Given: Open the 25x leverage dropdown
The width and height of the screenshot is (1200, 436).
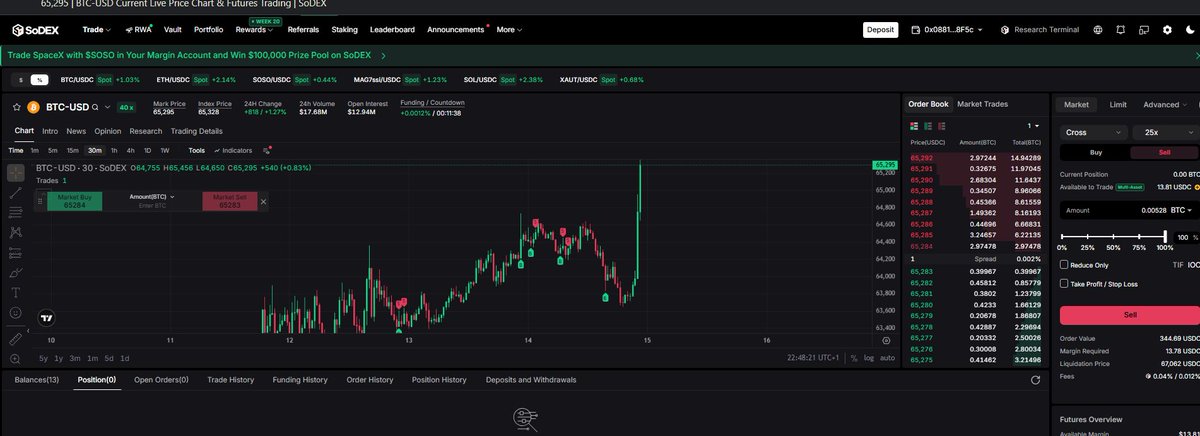Looking at the screenshot, I should click(1166, 132).
